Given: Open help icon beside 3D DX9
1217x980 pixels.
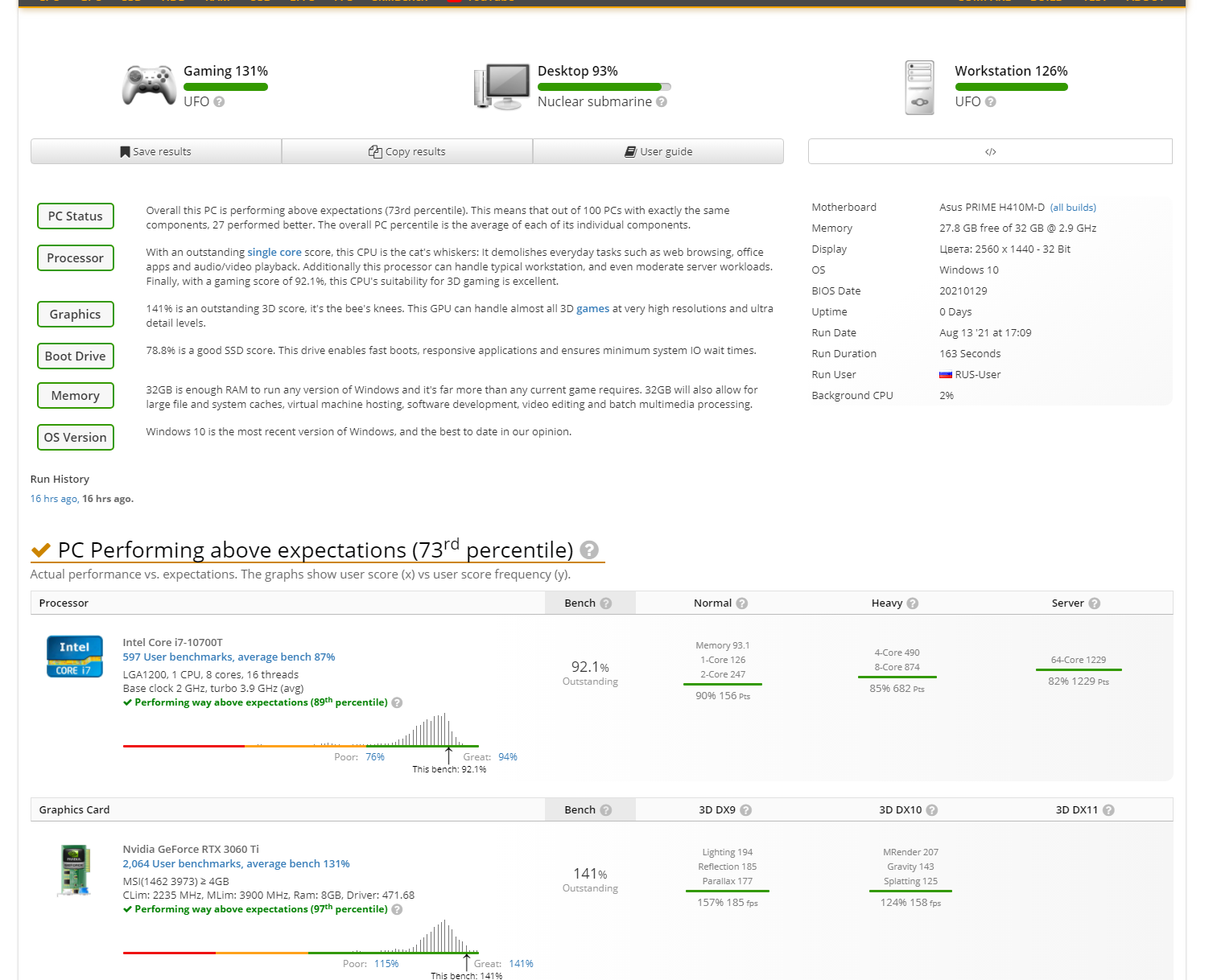Looking at the screenshot, I should 746,810.
